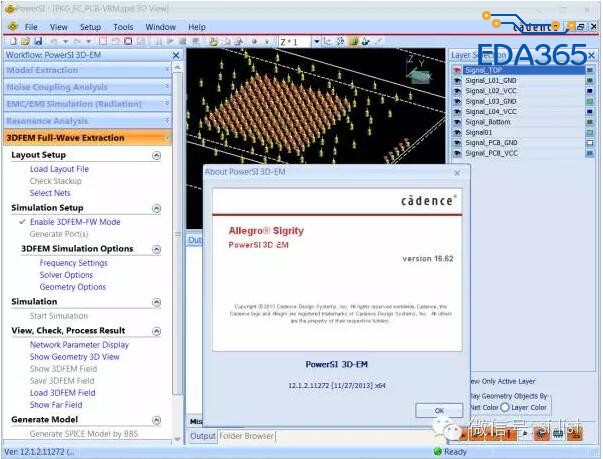603x459 pixels.
Task: Click Show Geometry 3D View link
Action: [x=75, y=357]
